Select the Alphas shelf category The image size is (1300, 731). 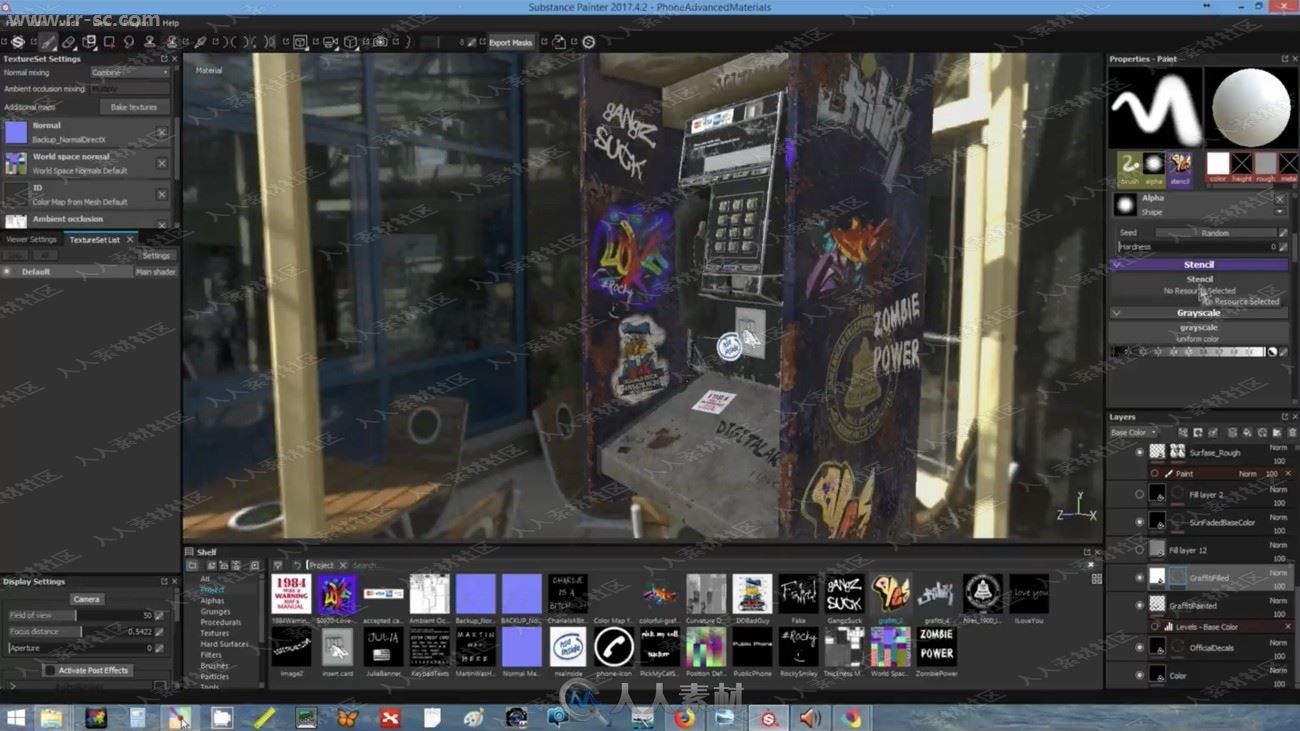(x=212, y=601)
